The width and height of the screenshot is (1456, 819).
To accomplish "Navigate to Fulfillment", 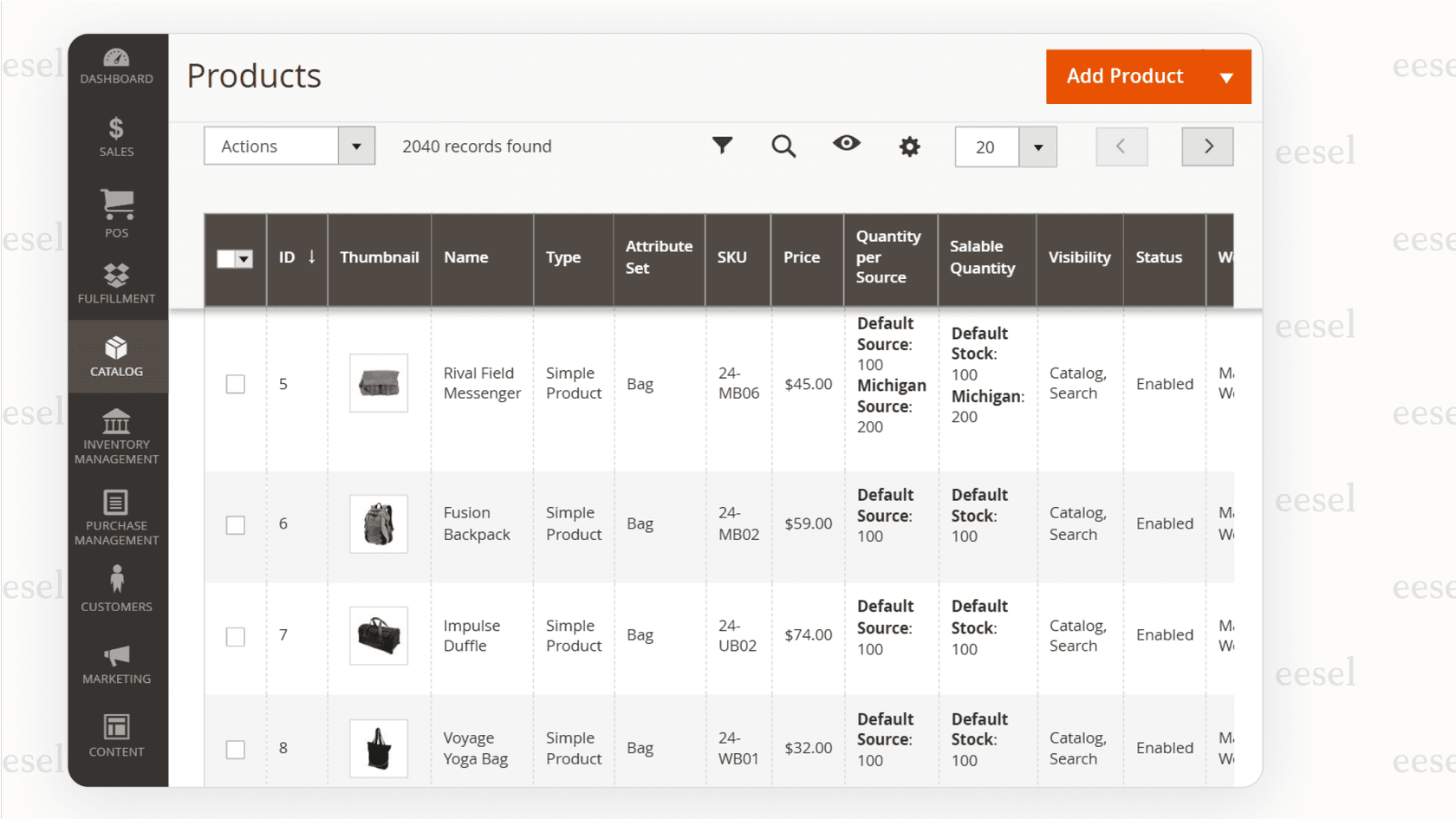I will [x=117, y=282].
